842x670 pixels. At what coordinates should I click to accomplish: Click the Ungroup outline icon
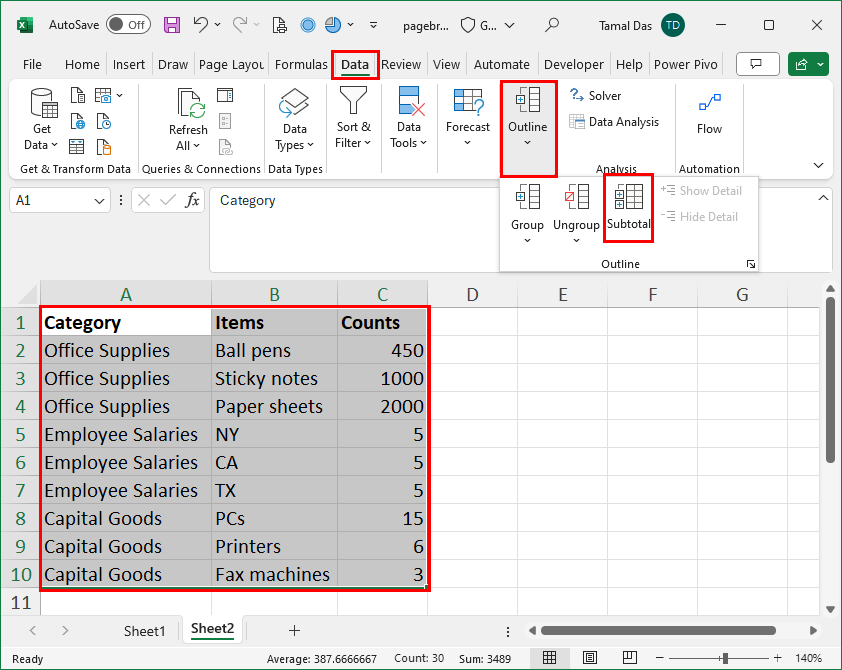click(577, 196)
